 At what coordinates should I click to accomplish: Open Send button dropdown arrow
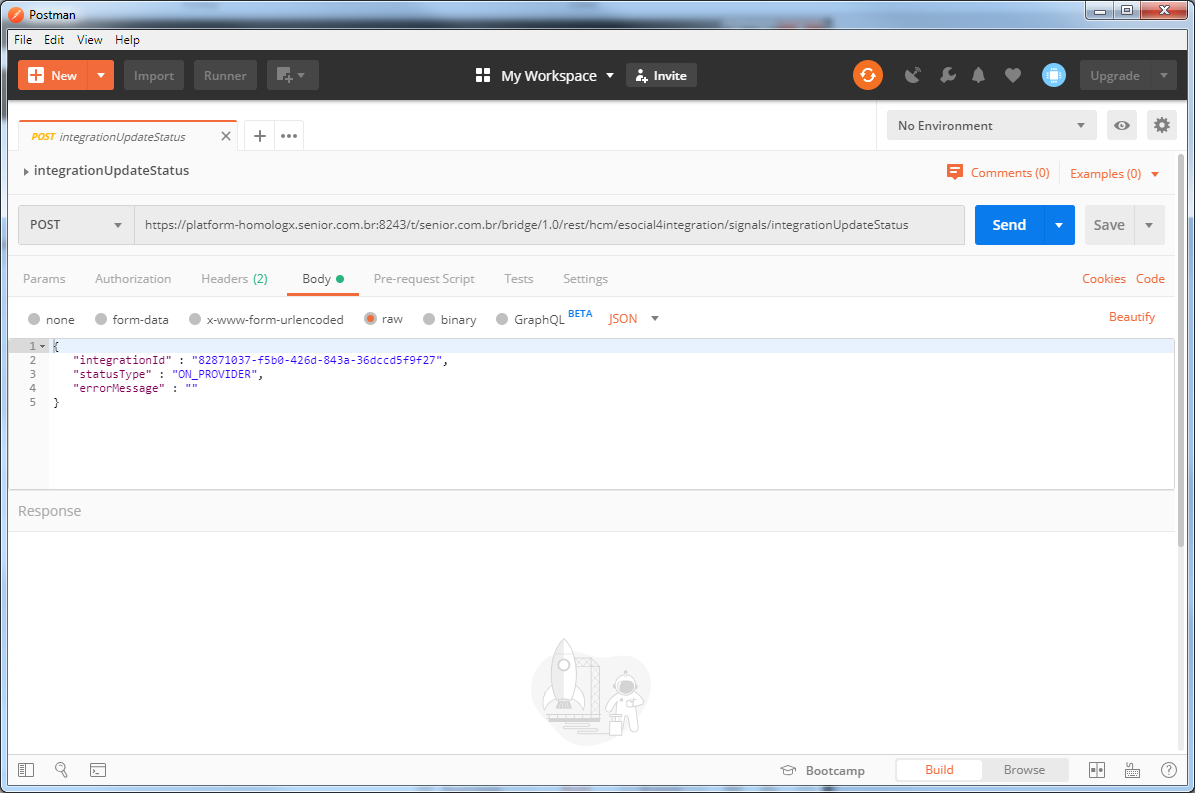1059,225
